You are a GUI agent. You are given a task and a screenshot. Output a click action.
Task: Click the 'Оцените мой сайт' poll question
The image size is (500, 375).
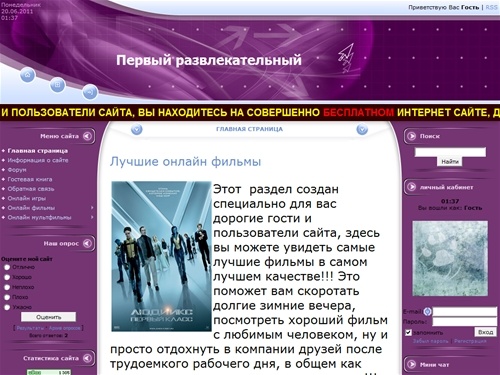tap(27, 259)
